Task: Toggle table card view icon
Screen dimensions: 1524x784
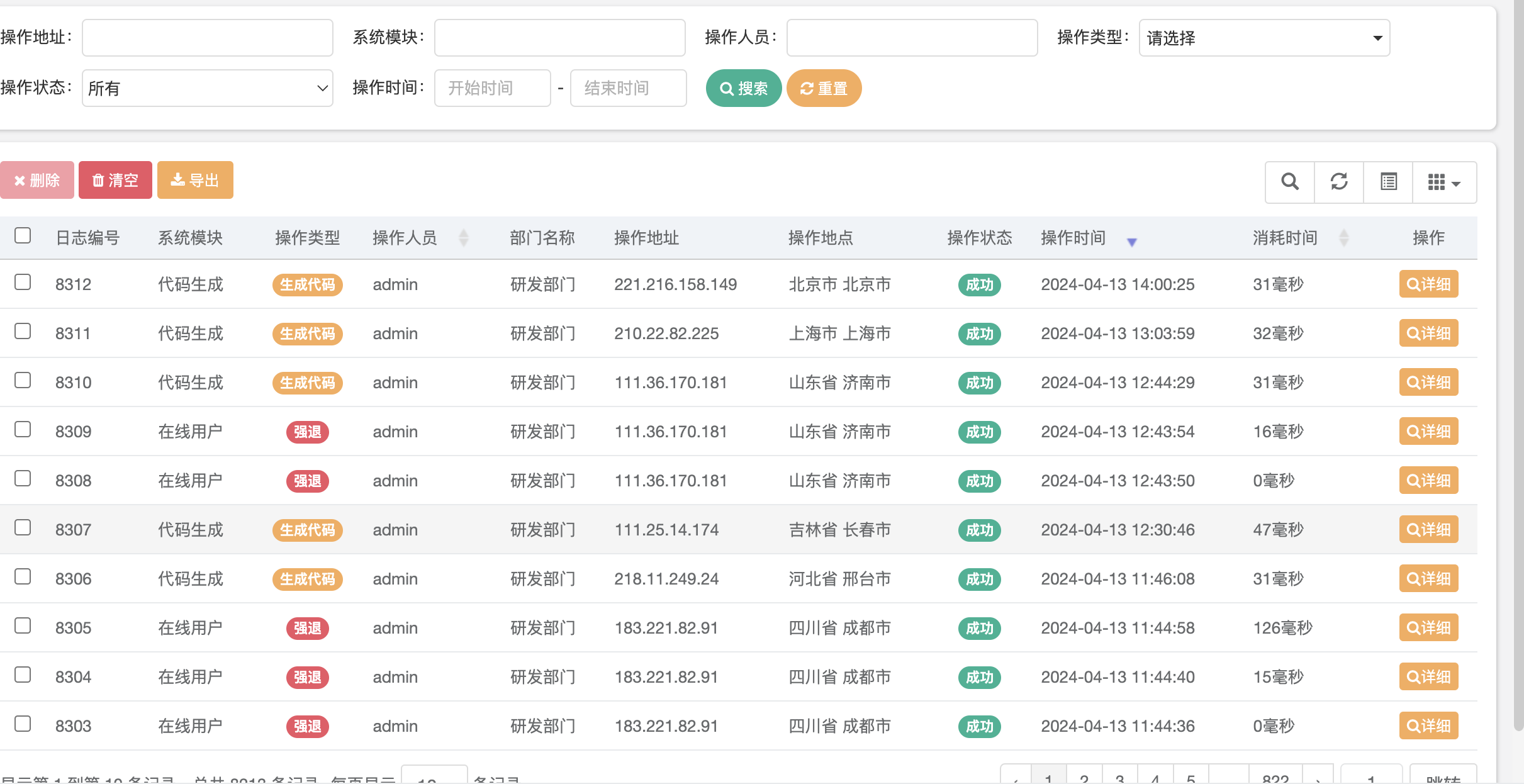Action: click(x=1388, y=182)
